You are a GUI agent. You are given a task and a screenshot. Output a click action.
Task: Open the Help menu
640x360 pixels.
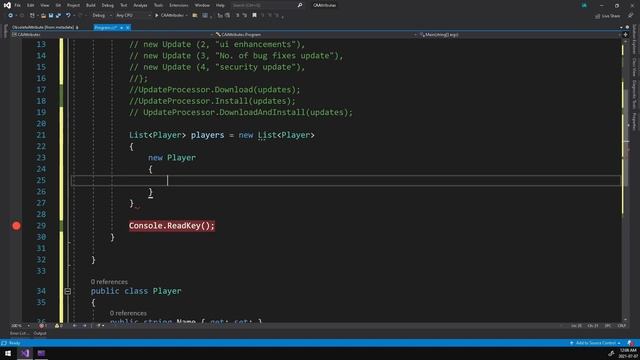tap(220, 5)
